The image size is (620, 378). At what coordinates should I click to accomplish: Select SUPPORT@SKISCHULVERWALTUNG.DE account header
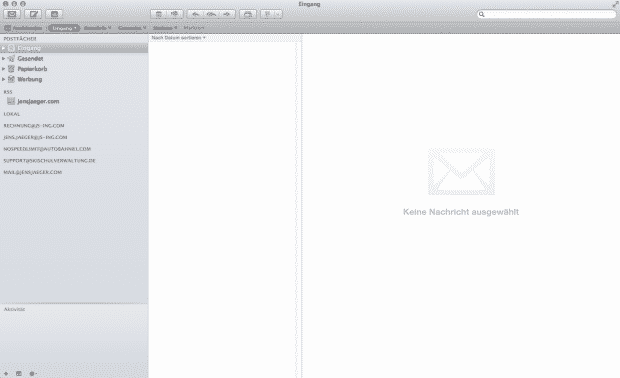(x=49, y=161)
